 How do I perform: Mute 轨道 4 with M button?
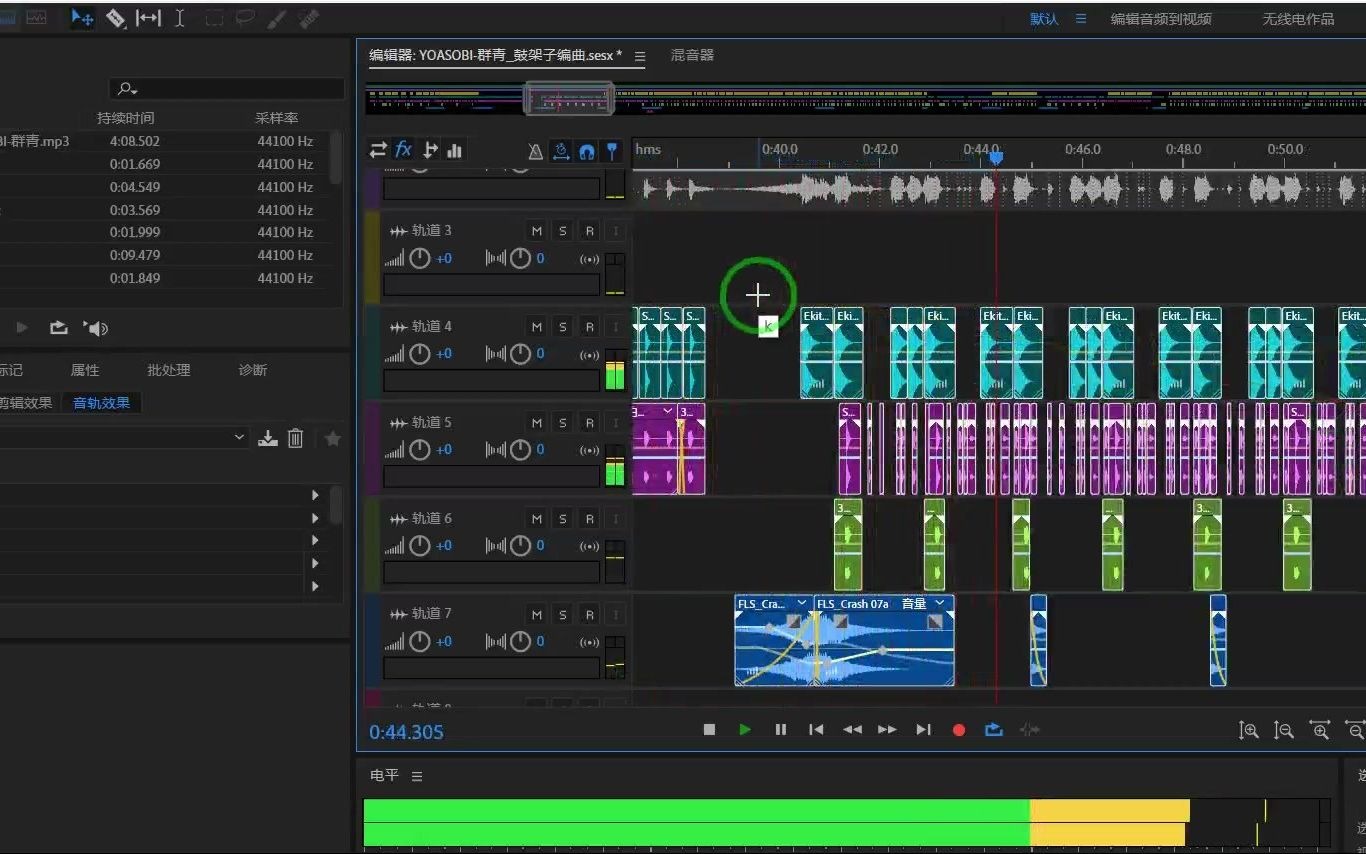click(x=536, y=327)
